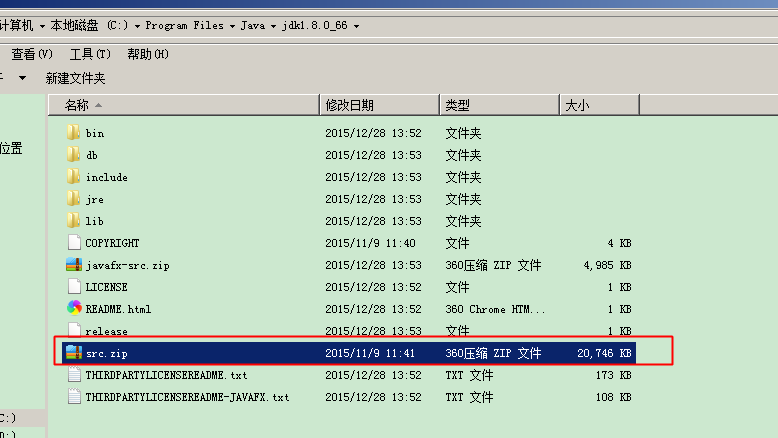
Task: Sort by the 类型 column header
Action: pos(500,105)
